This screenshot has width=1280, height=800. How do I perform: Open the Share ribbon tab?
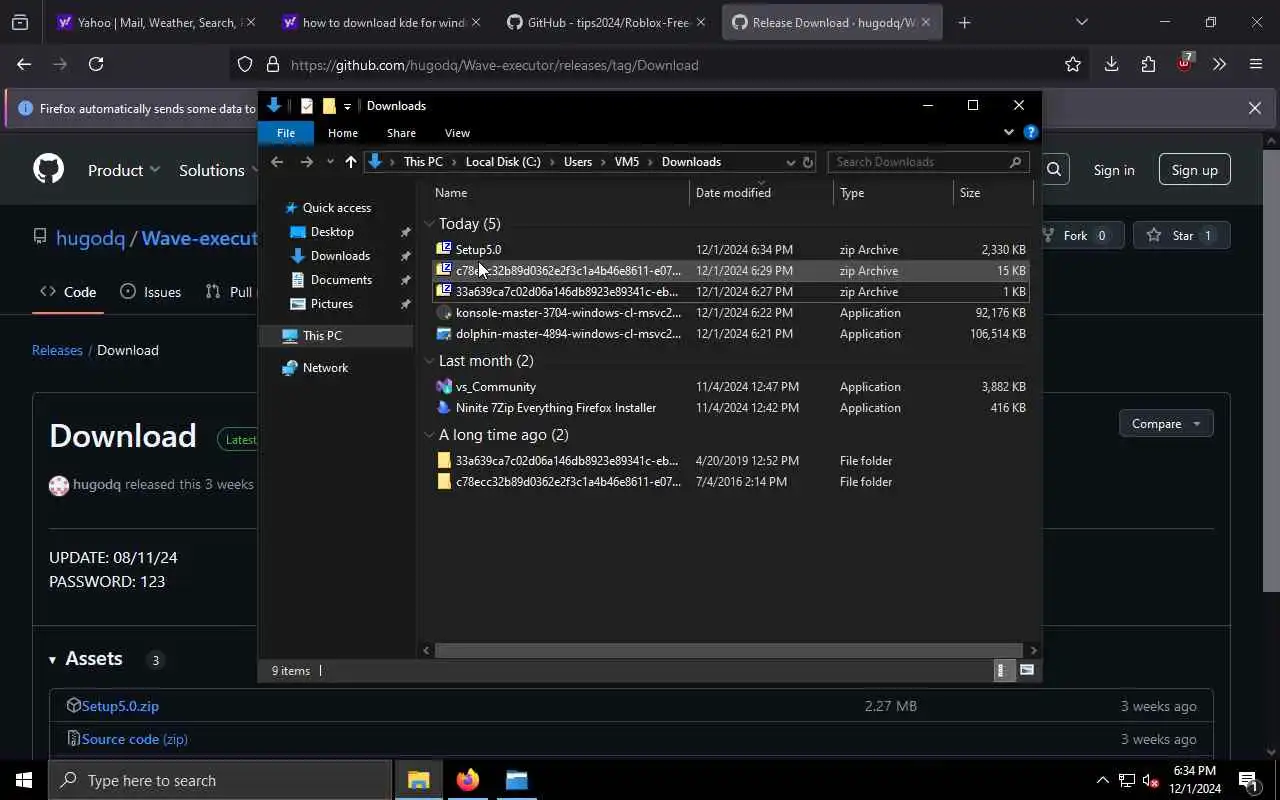coord(401,133)
